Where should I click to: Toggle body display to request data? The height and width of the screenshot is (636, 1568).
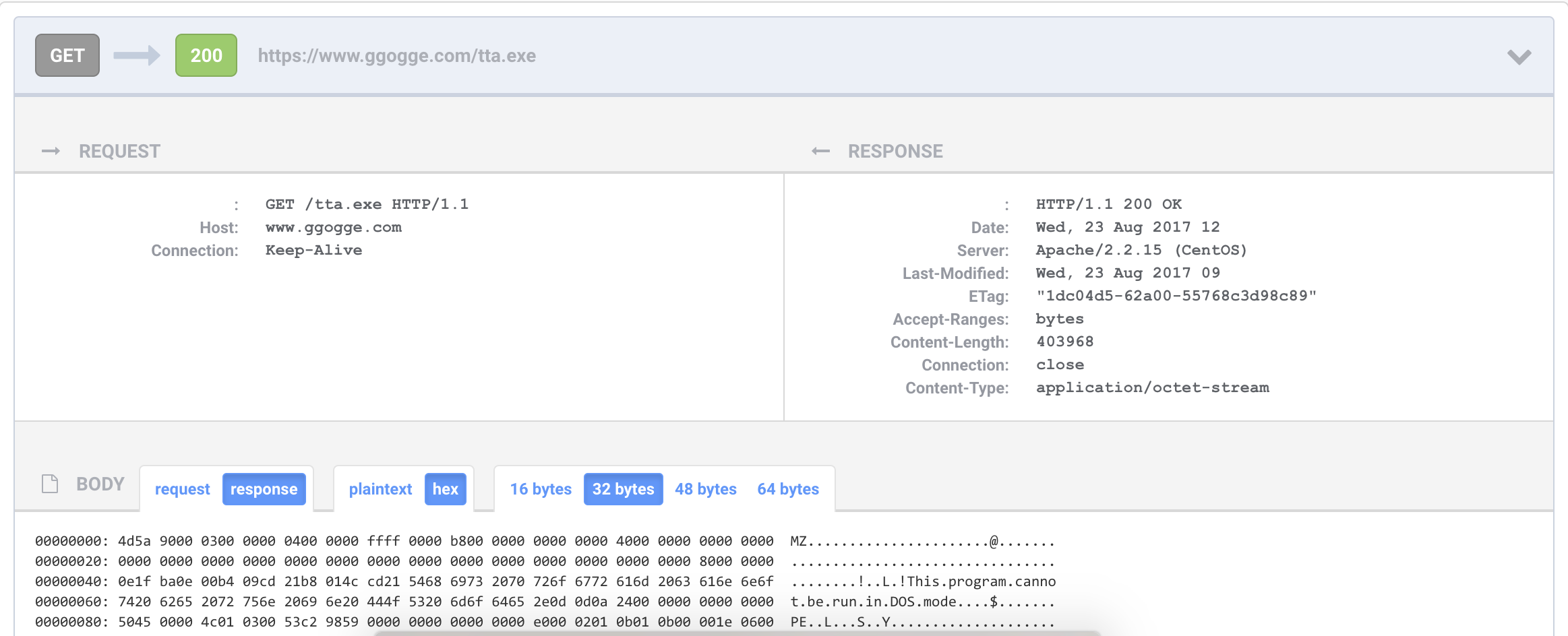click(x=181, y=489)
